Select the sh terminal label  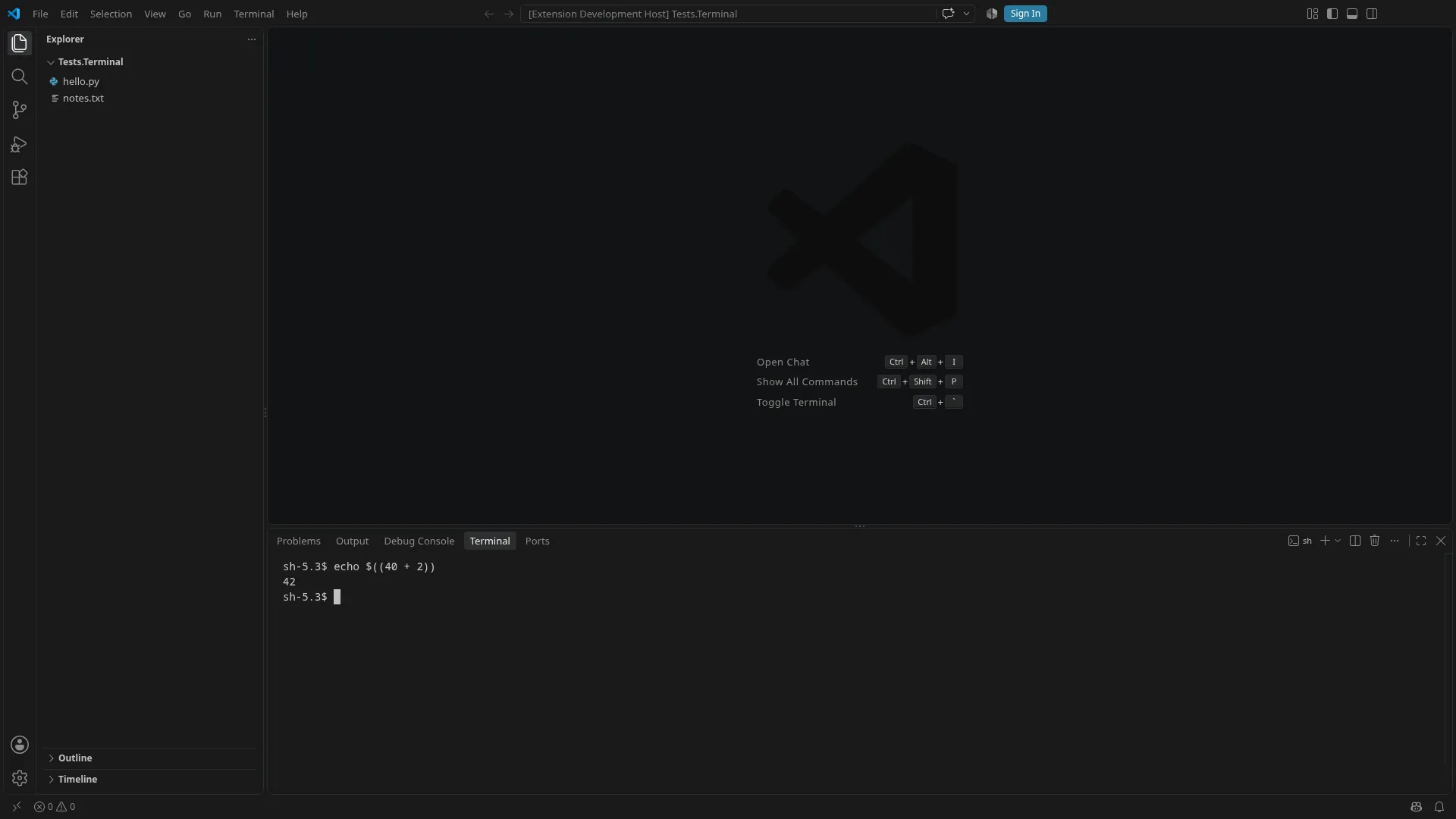[1300, 541]
